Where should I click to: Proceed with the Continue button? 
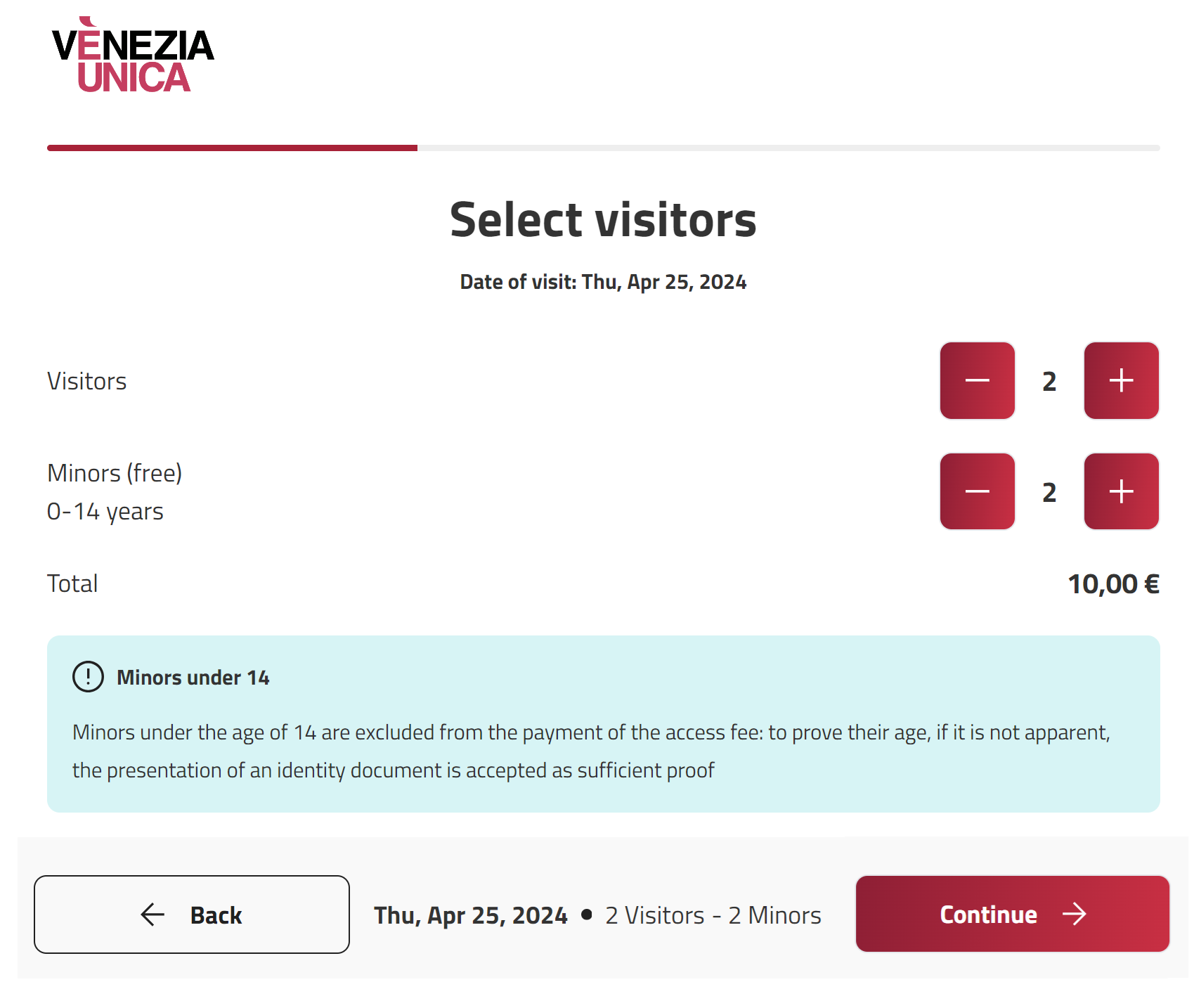(x=1012, y=914)
